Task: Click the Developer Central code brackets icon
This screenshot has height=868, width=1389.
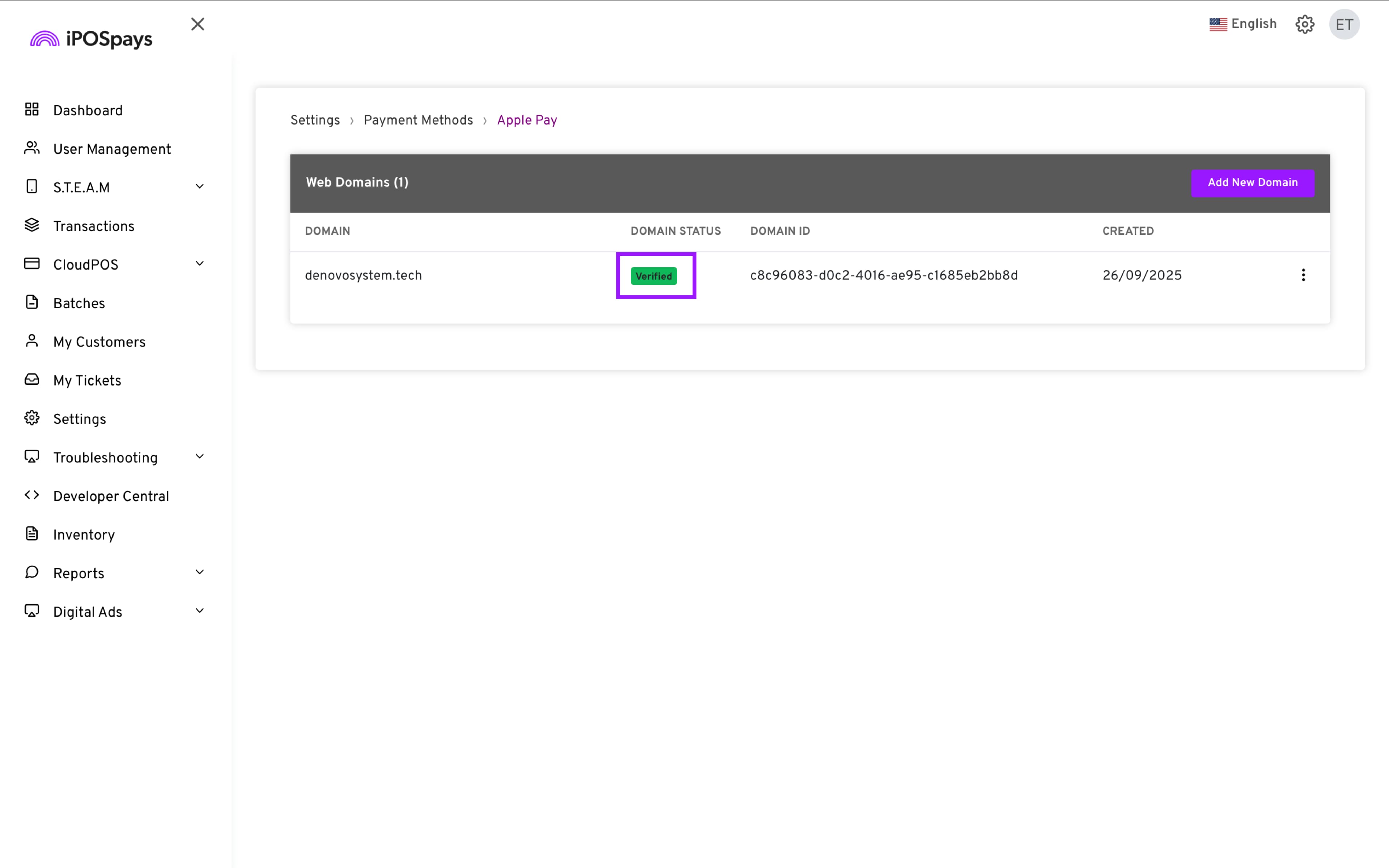Action: [x=31, y=495]
